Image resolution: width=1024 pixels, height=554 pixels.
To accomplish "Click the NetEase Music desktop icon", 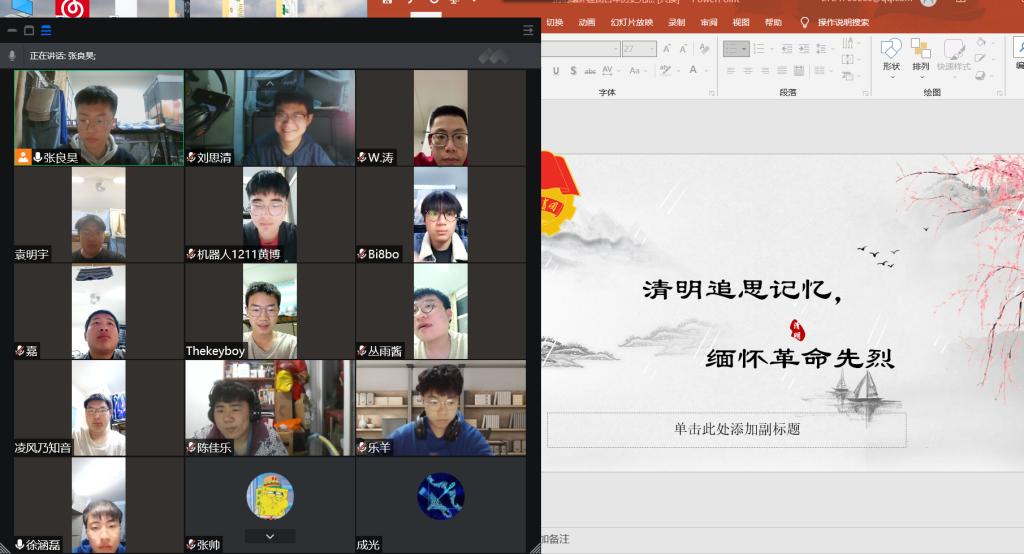I will point(71,9).
